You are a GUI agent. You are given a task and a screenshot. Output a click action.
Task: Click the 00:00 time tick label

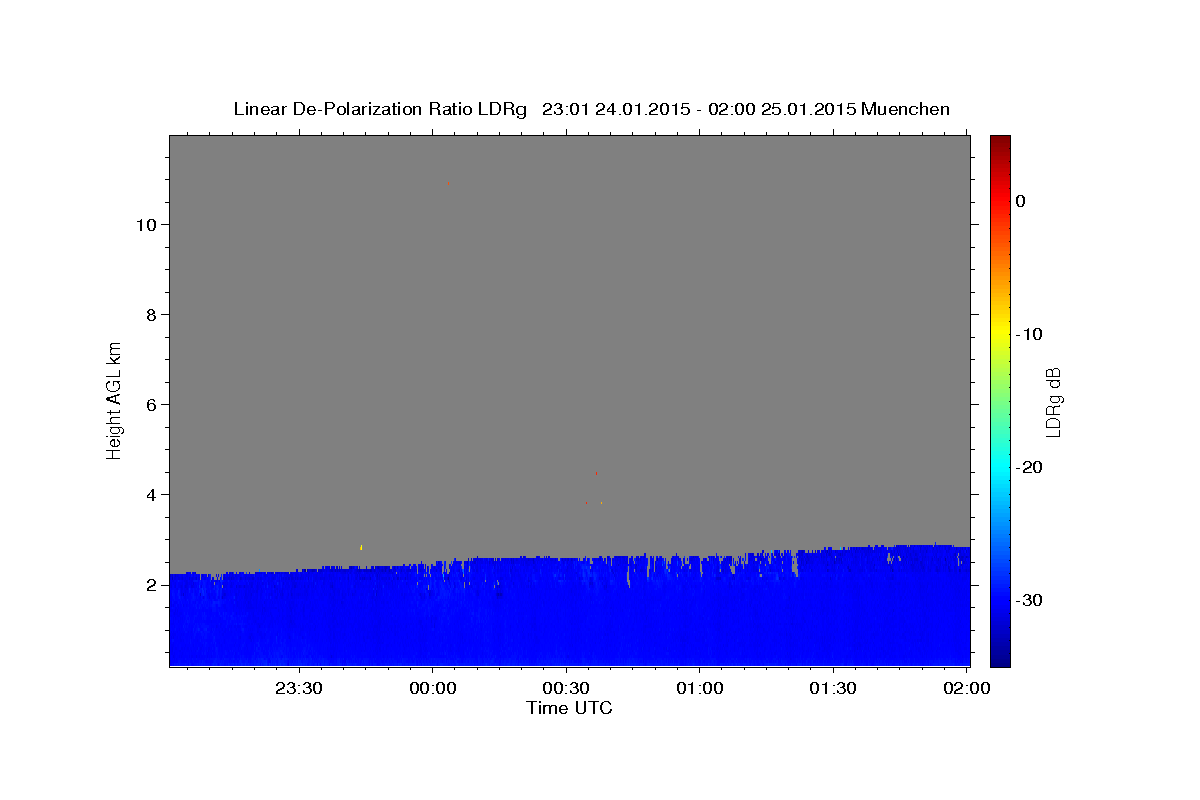[433, 688]
